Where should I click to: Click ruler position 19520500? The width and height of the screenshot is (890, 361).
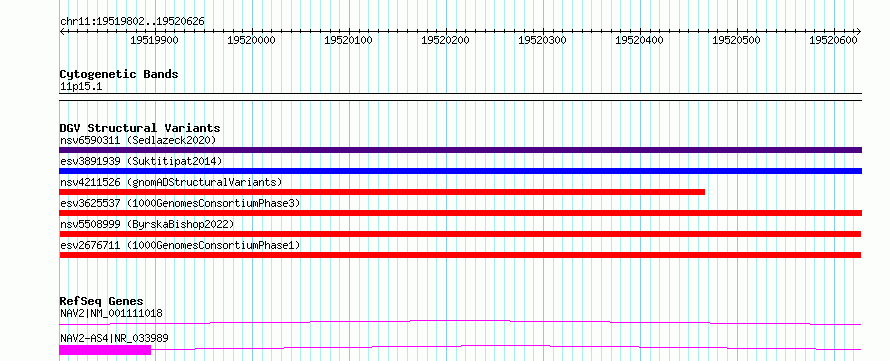[x=736, y=40]
